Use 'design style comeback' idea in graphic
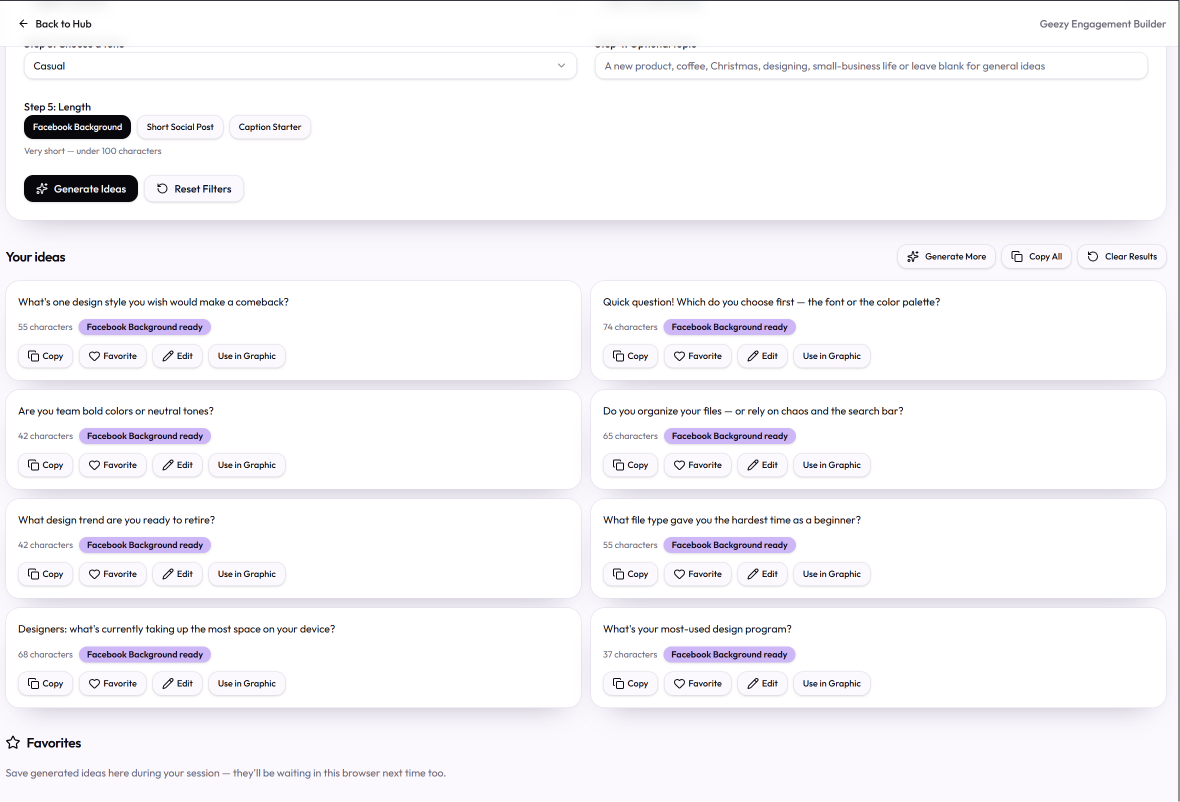This screenshot has width=1180, height=802. click(x=247, y=356)
